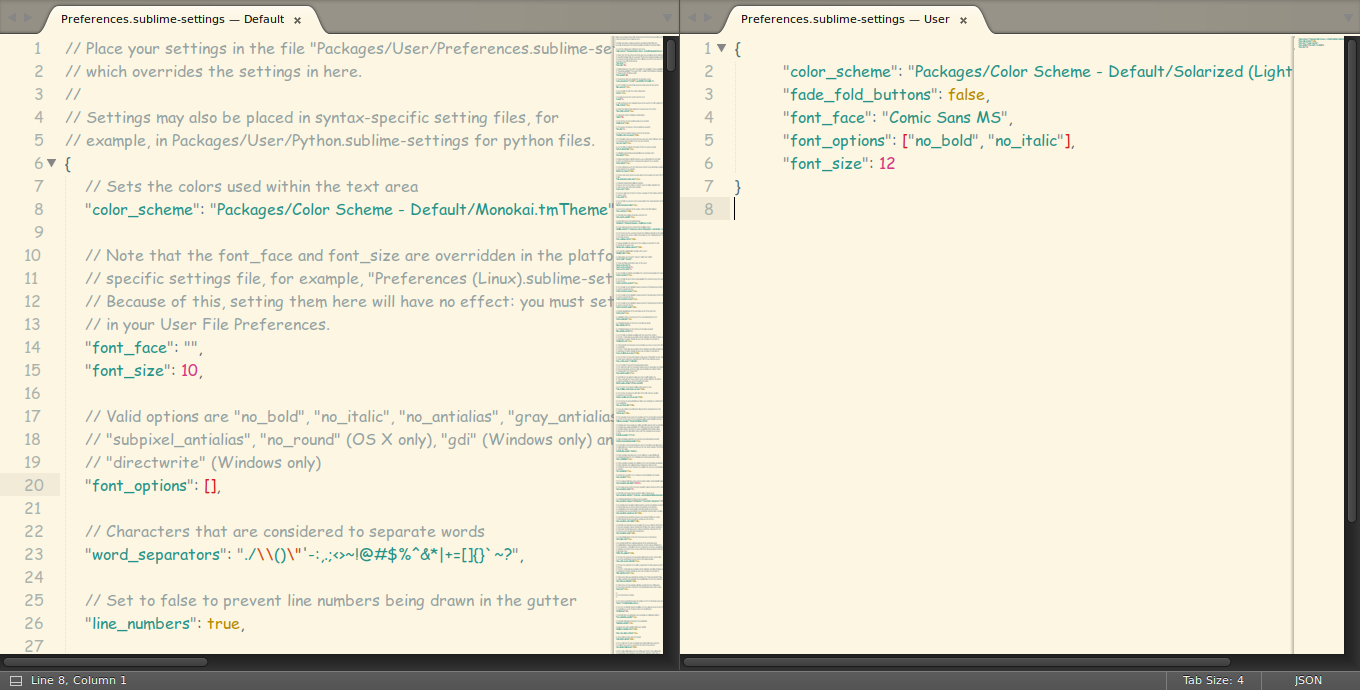Click the Line 8, Column 1 indicator
This screenshot has width=1360, height=690.
click(x=78, y=680)
